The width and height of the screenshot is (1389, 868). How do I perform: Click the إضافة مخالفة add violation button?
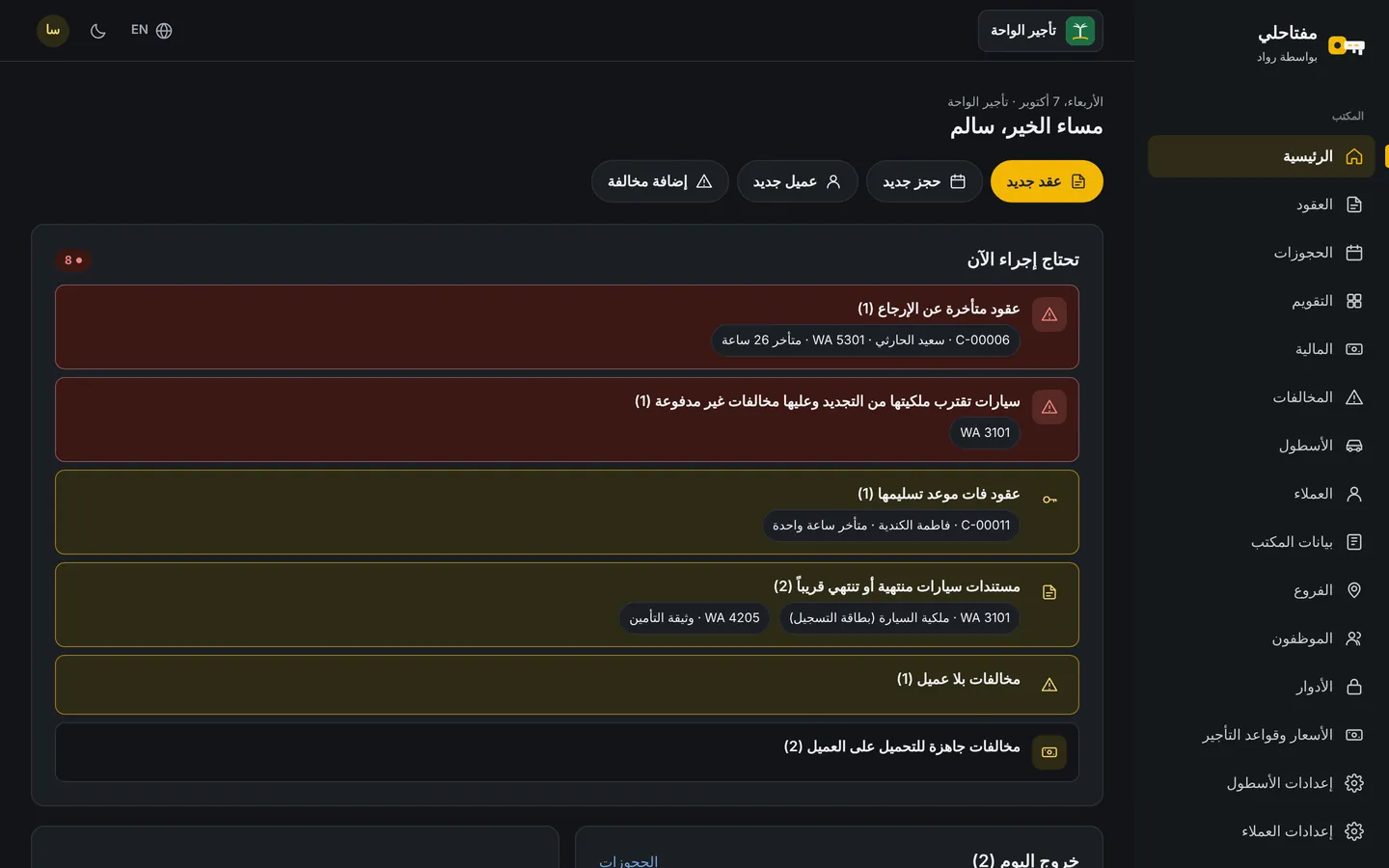[660, 181]
